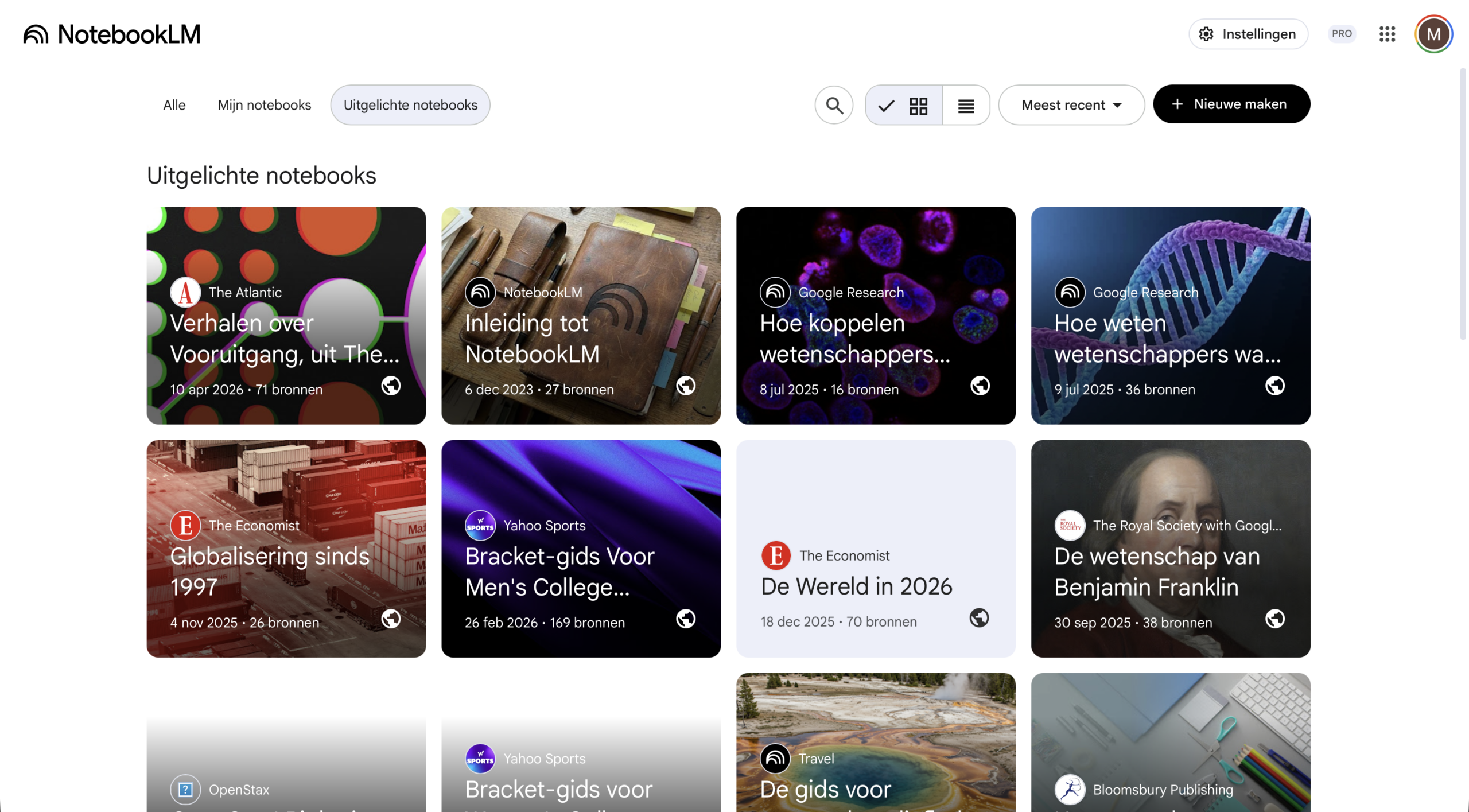The height and width of the screenshot is (812, 1469).
Task: Click The Economist icon on Globalisering card
Action: point(185,525)
